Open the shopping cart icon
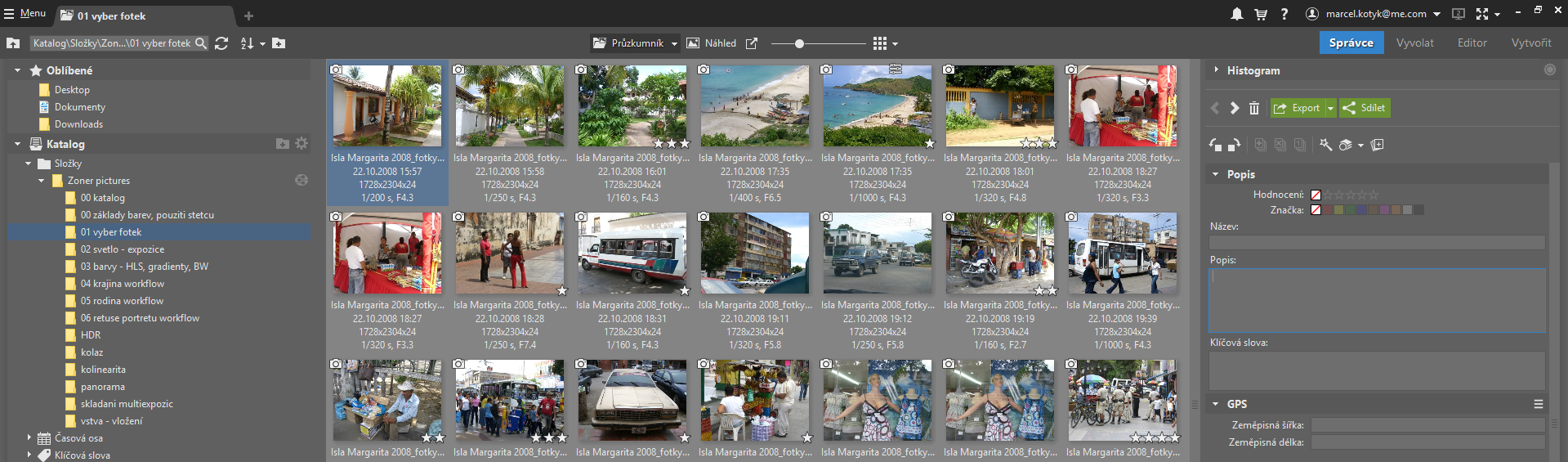 click(x=1261, y=14)
